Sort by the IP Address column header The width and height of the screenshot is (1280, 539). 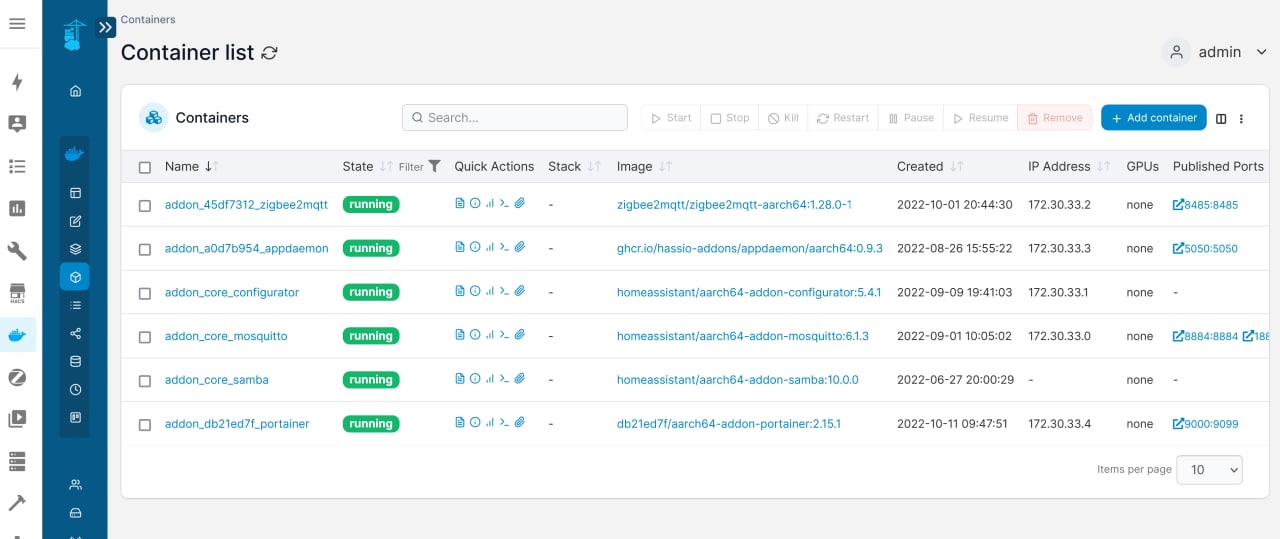point(1069,166)
